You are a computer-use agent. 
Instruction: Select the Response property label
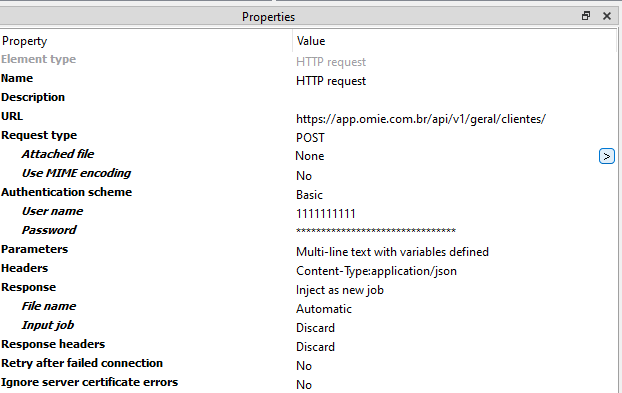tap(29, 287)
